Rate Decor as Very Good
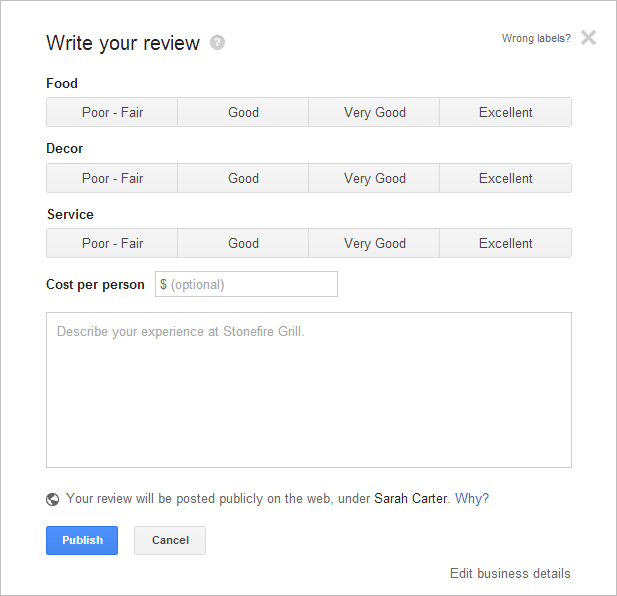This screenshot has height=596, width=617. pos(374,178)
